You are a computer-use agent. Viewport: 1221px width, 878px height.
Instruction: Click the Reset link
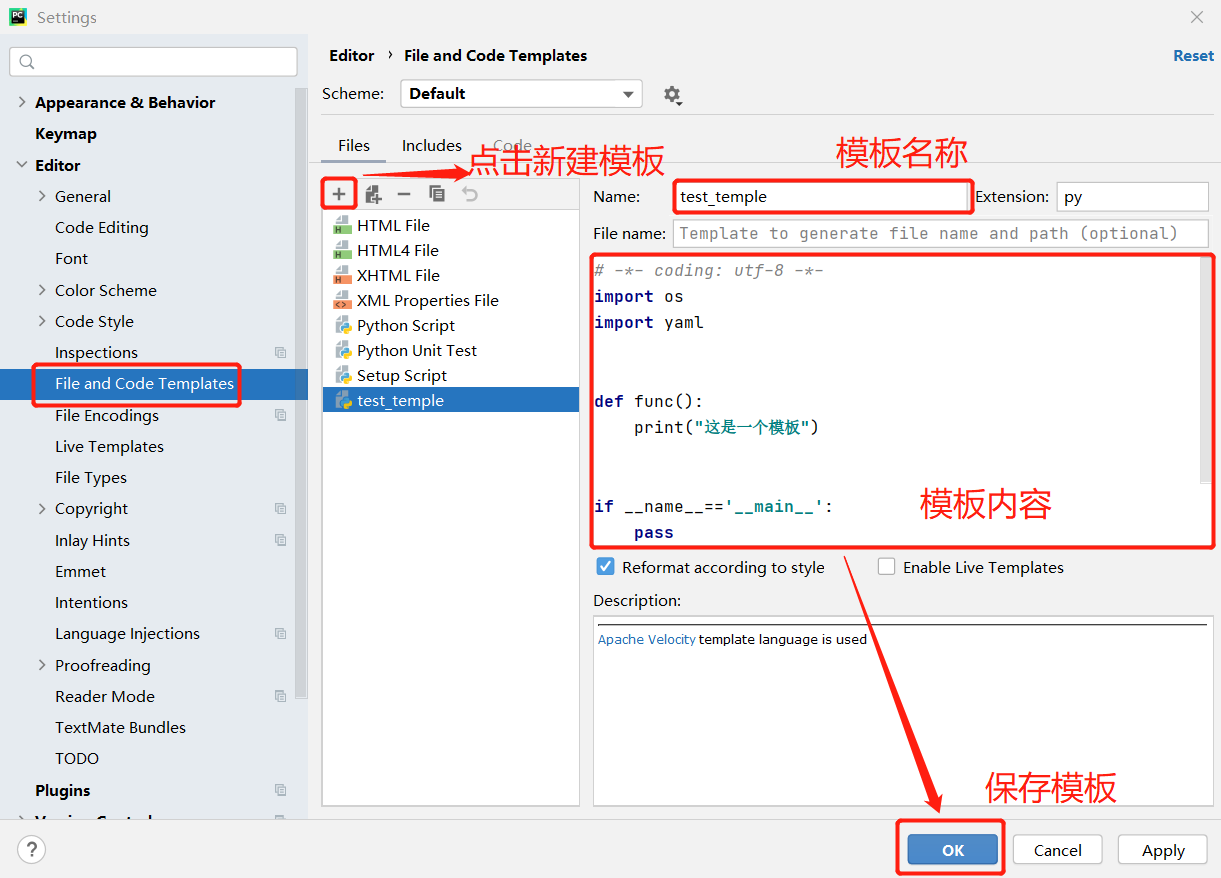pos(1193,56)
